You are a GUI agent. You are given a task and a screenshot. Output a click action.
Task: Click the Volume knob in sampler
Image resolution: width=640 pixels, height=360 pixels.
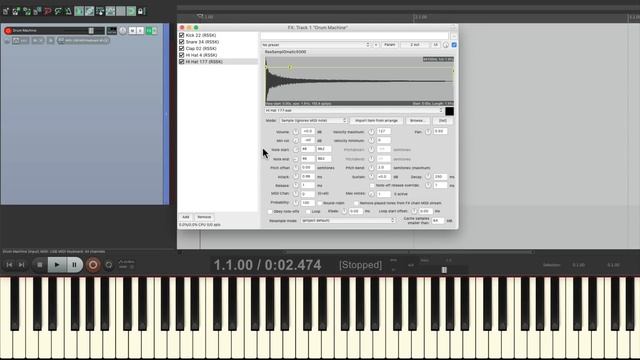[x=296, y=132]
